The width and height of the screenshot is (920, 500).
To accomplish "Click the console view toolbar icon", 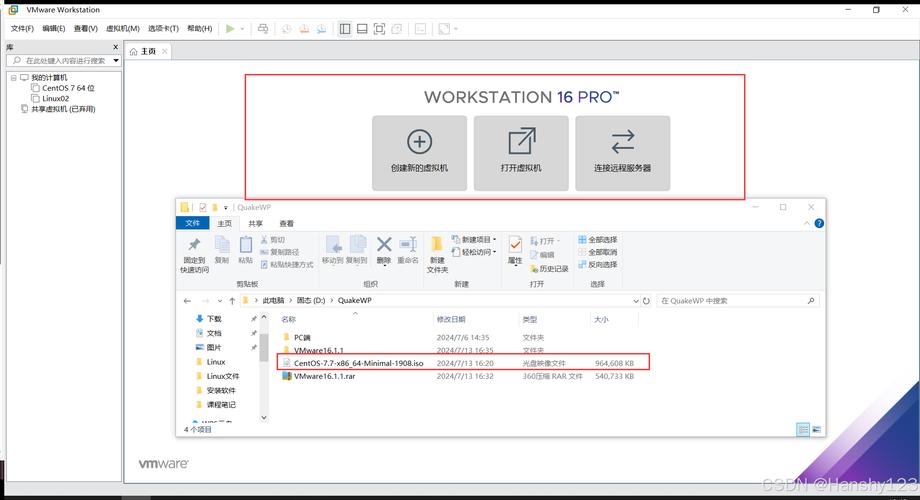I will pos(421,29).
